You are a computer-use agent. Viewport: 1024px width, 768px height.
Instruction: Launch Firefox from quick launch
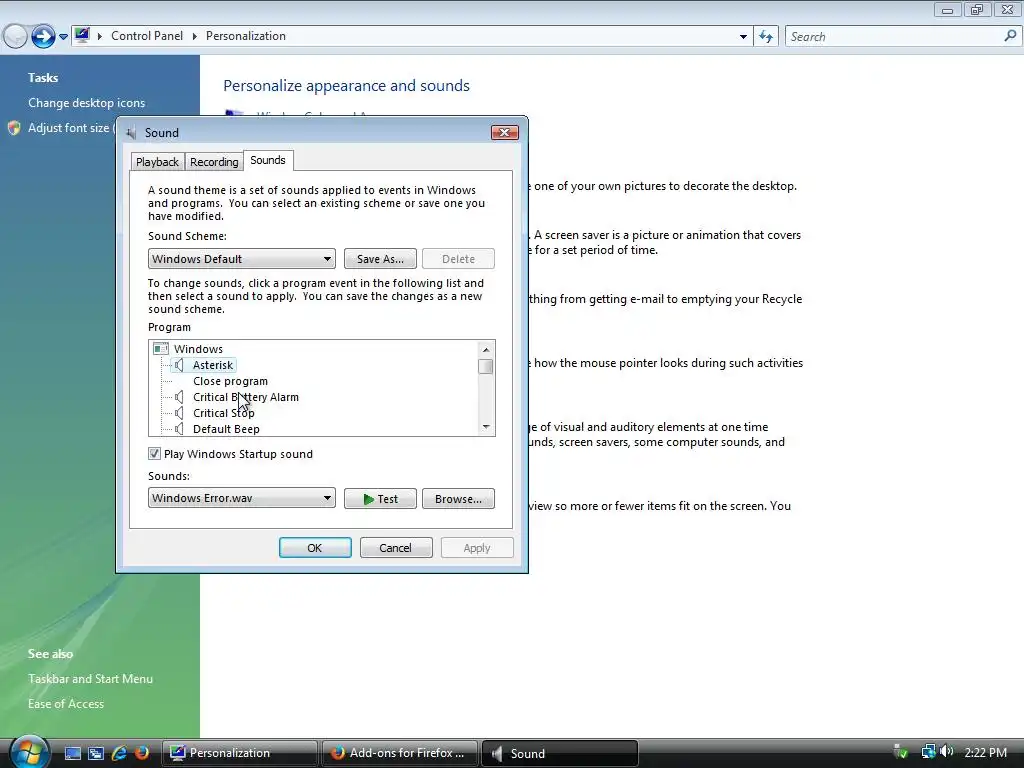click(x=142, y=753)
